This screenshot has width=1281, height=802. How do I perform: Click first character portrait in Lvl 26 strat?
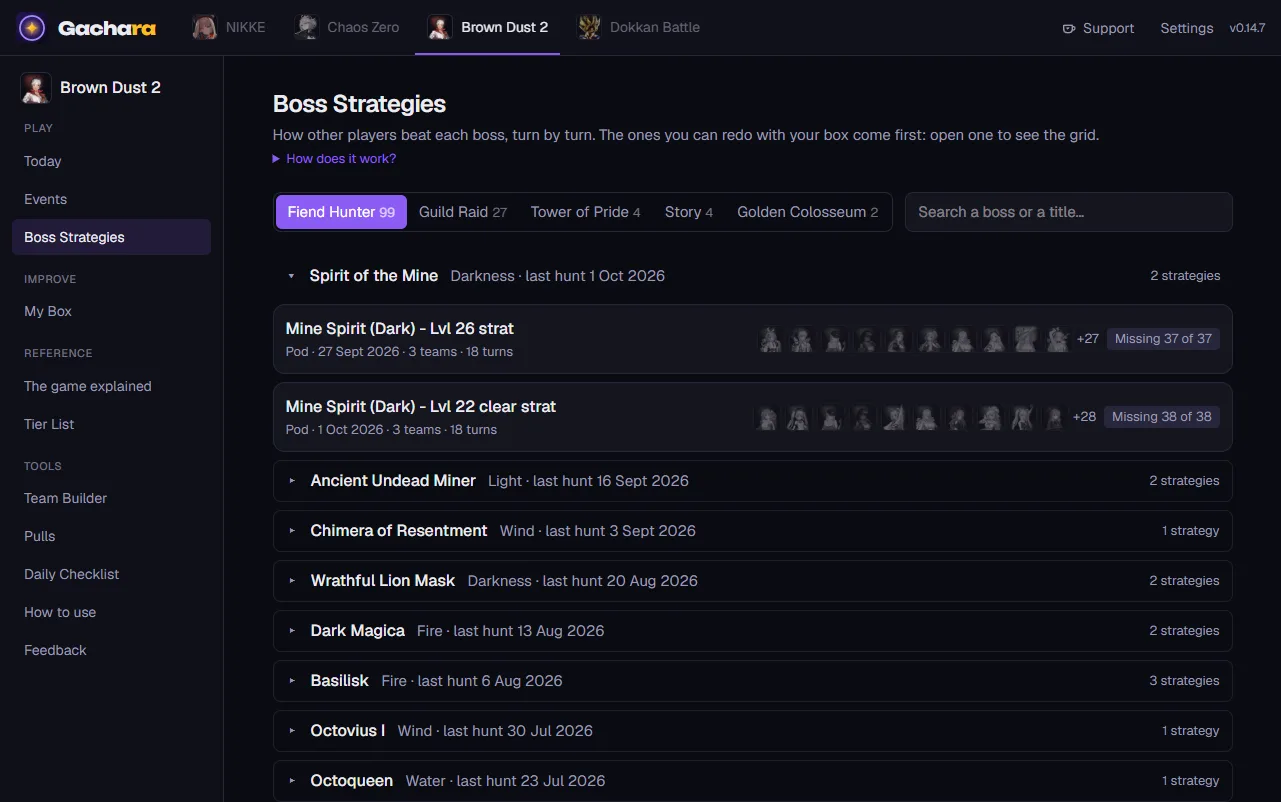click(770, 339)
